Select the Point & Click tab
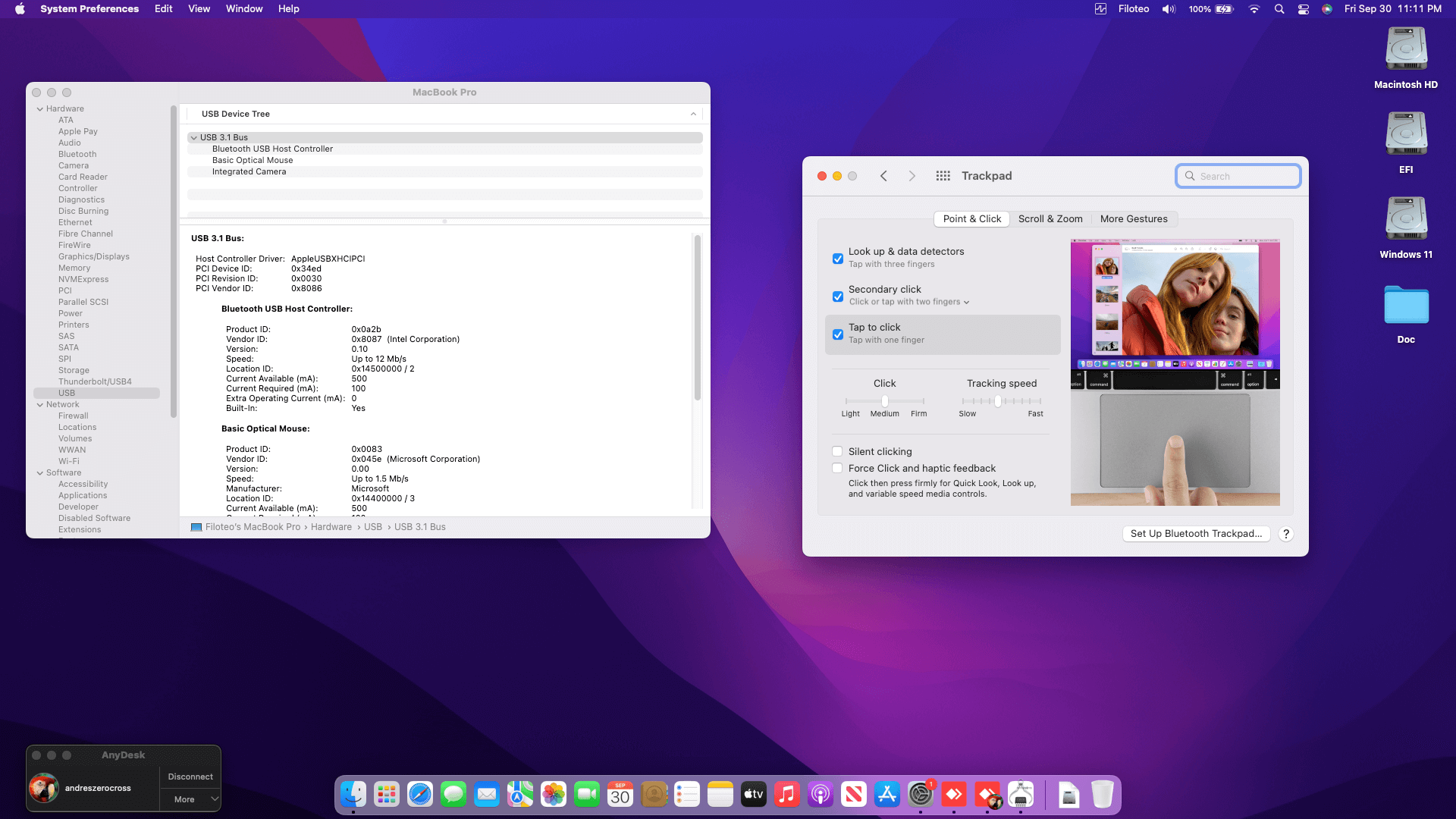The height and width of the screenshot is (819, 1456). click(x=972, y=219)
